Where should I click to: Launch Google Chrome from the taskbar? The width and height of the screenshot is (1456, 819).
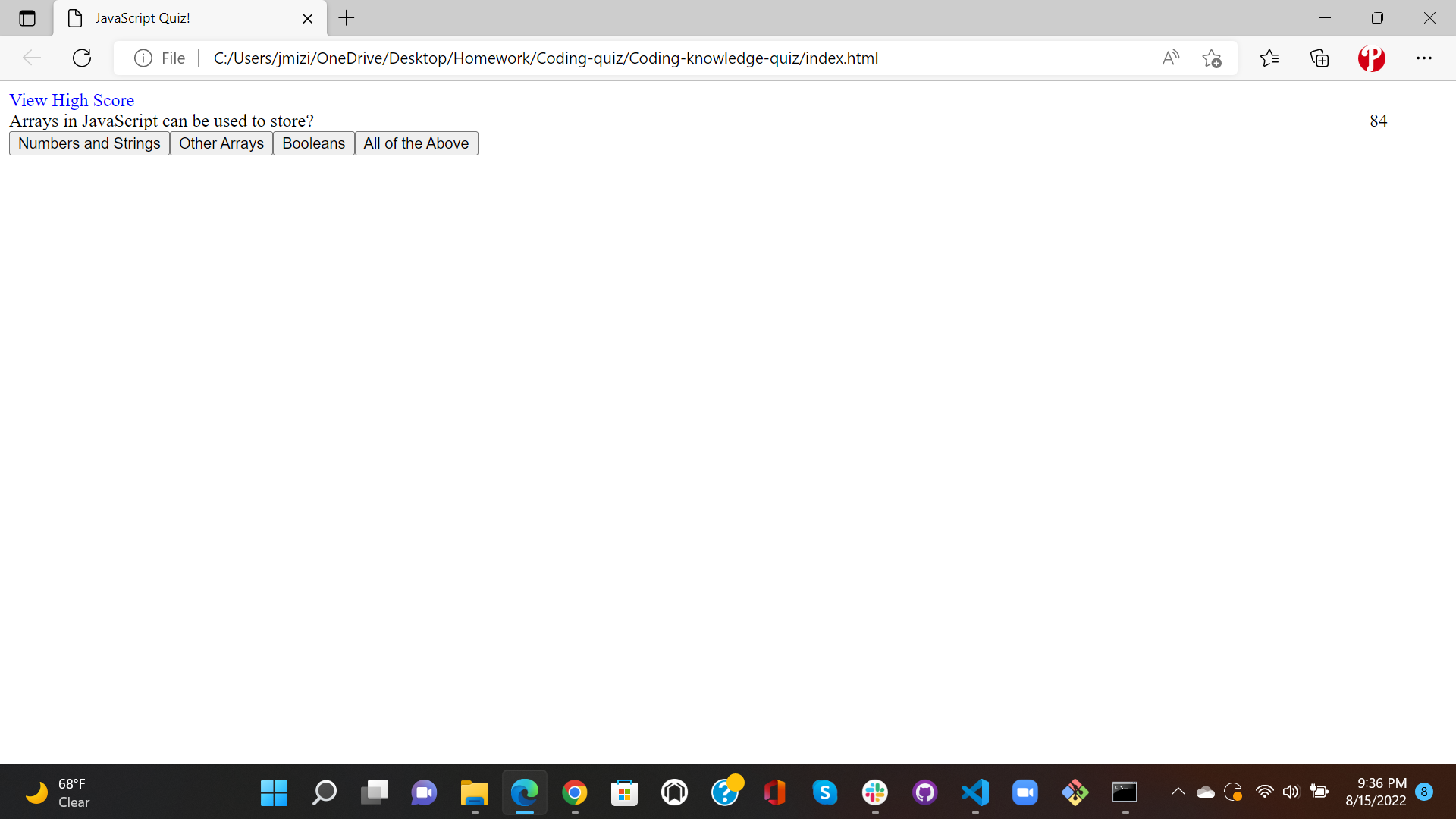click(x=575, y=792)
